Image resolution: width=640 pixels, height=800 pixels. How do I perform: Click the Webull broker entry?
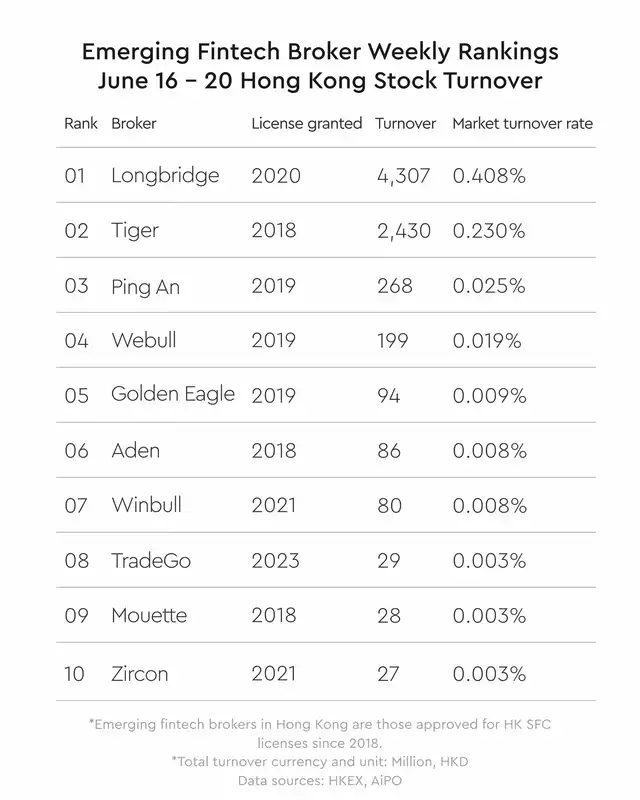(144, 340)
